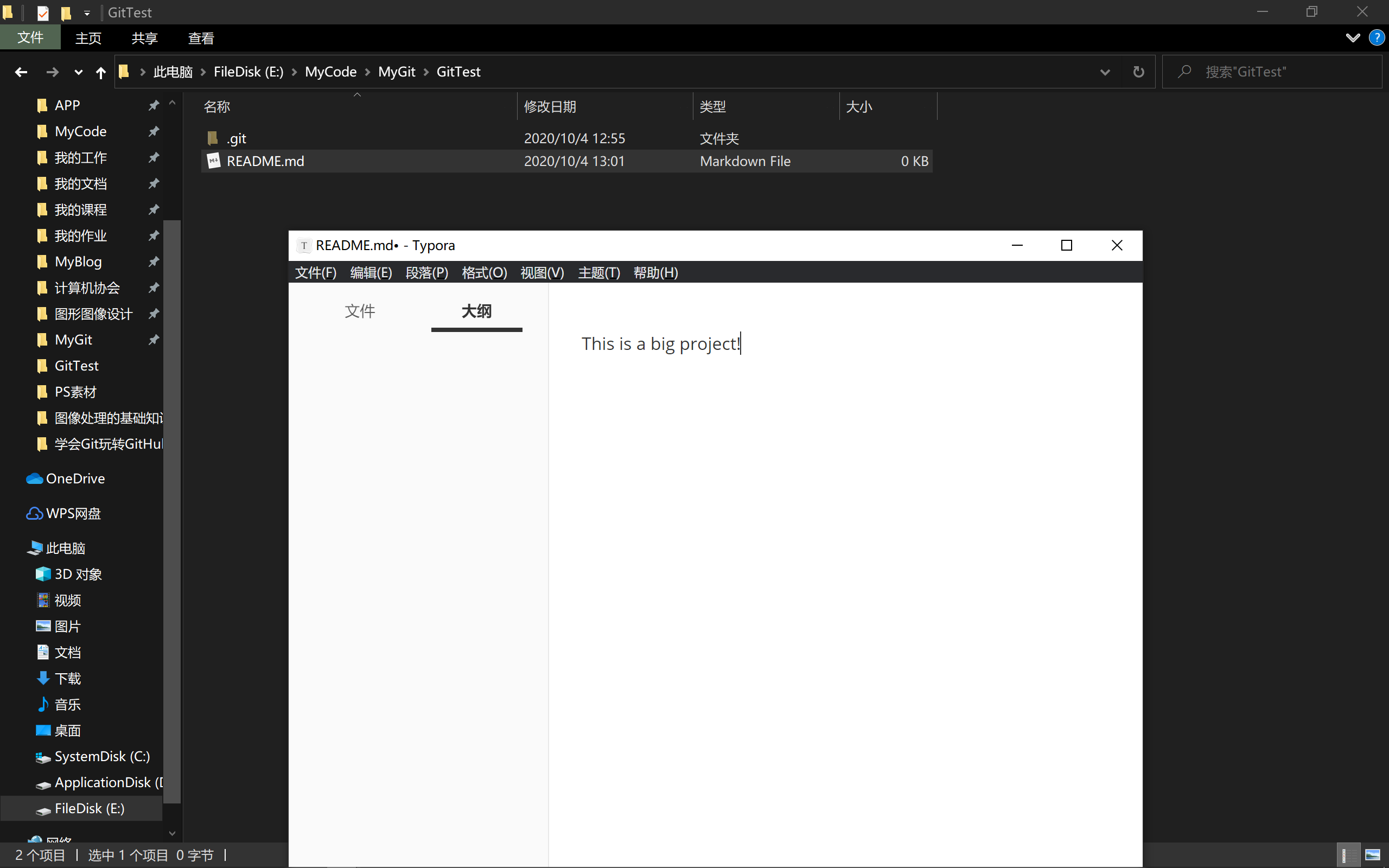Click the WPS网盘 icon in sidebar
This screenshot has width=1389, height=868.
[x=34, y=513]
